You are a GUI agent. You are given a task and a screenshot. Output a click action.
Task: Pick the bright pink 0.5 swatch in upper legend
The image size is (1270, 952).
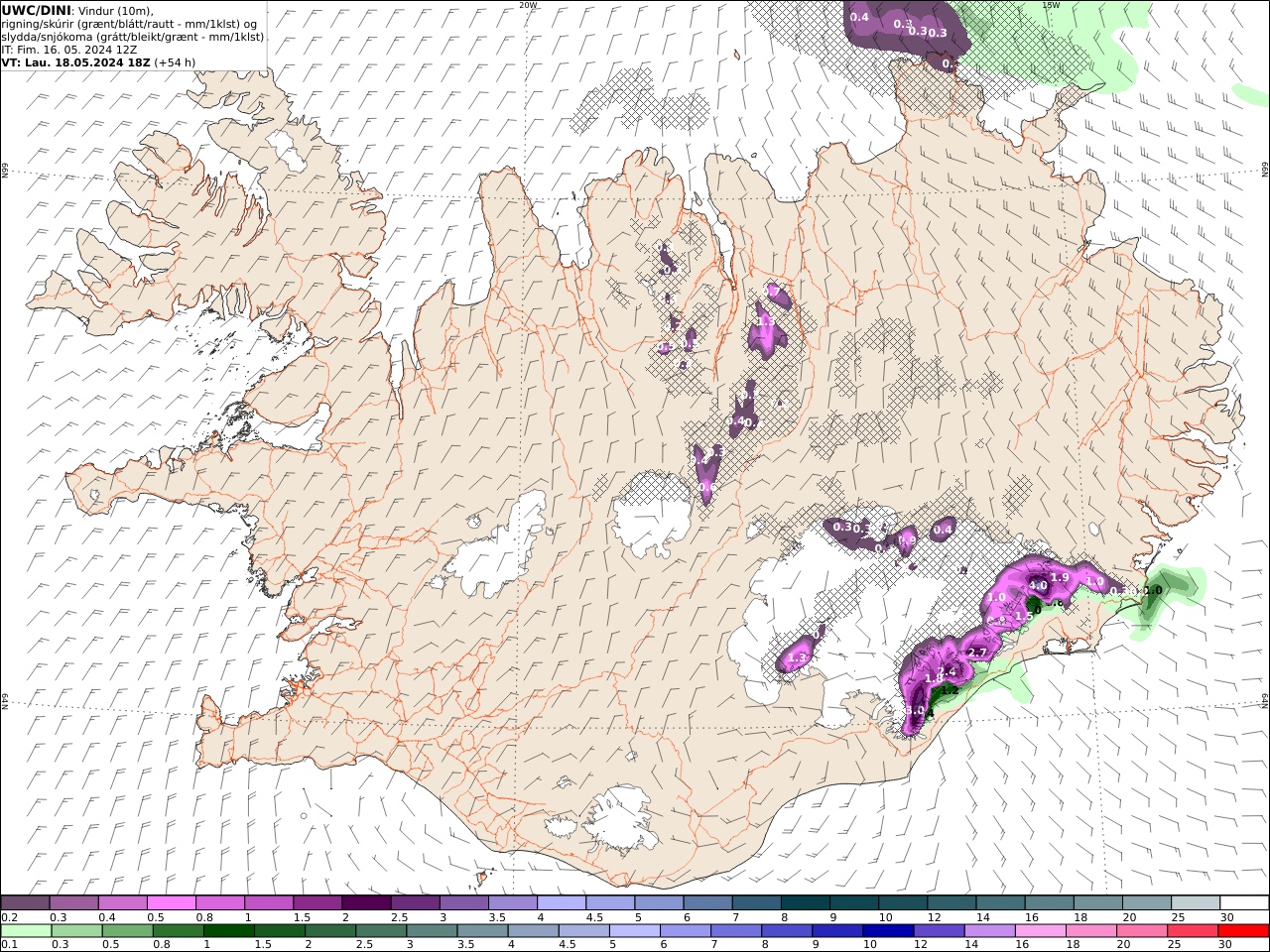coord(172,903)
